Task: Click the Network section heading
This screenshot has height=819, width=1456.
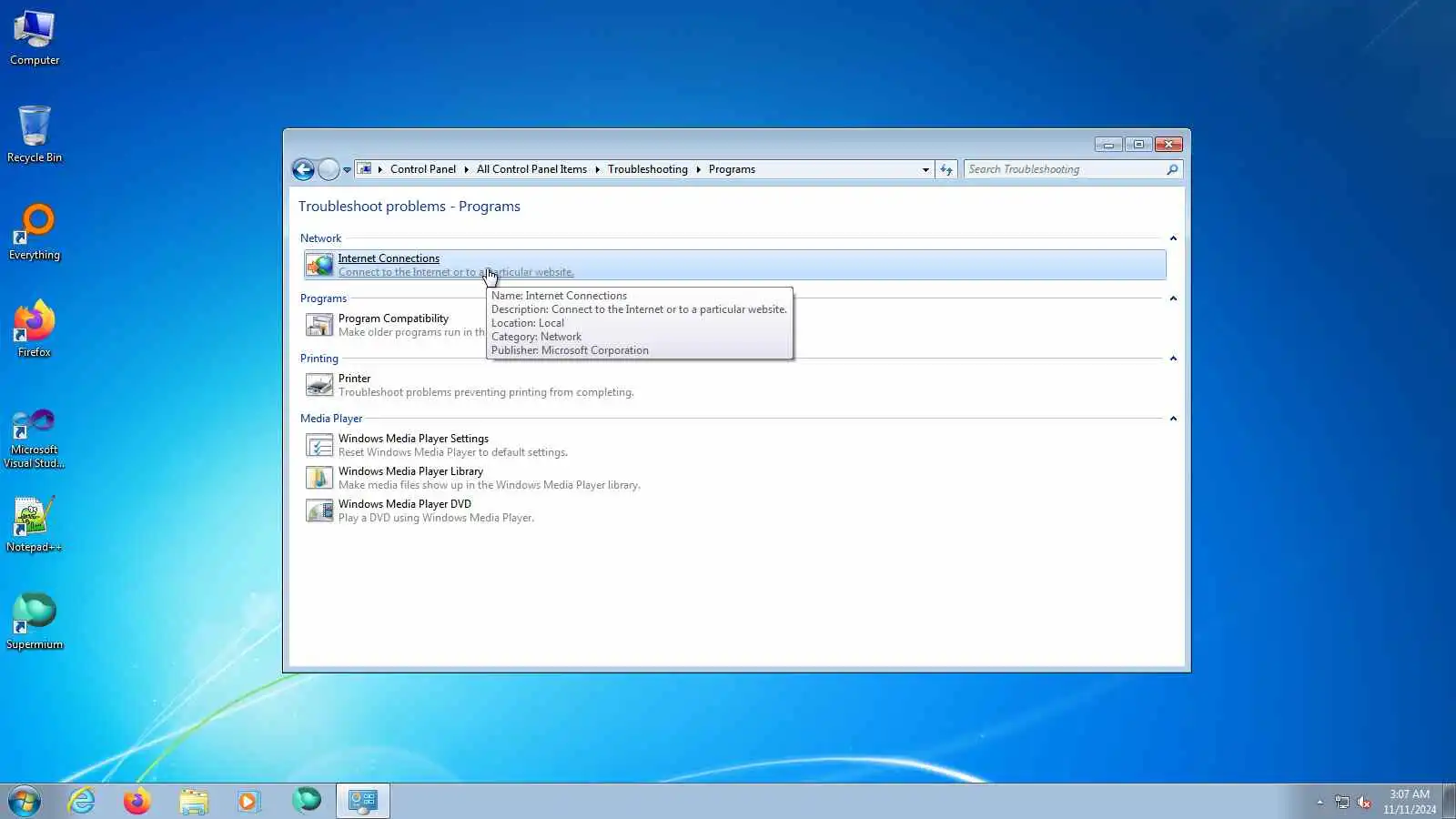Action: [320, 238]
